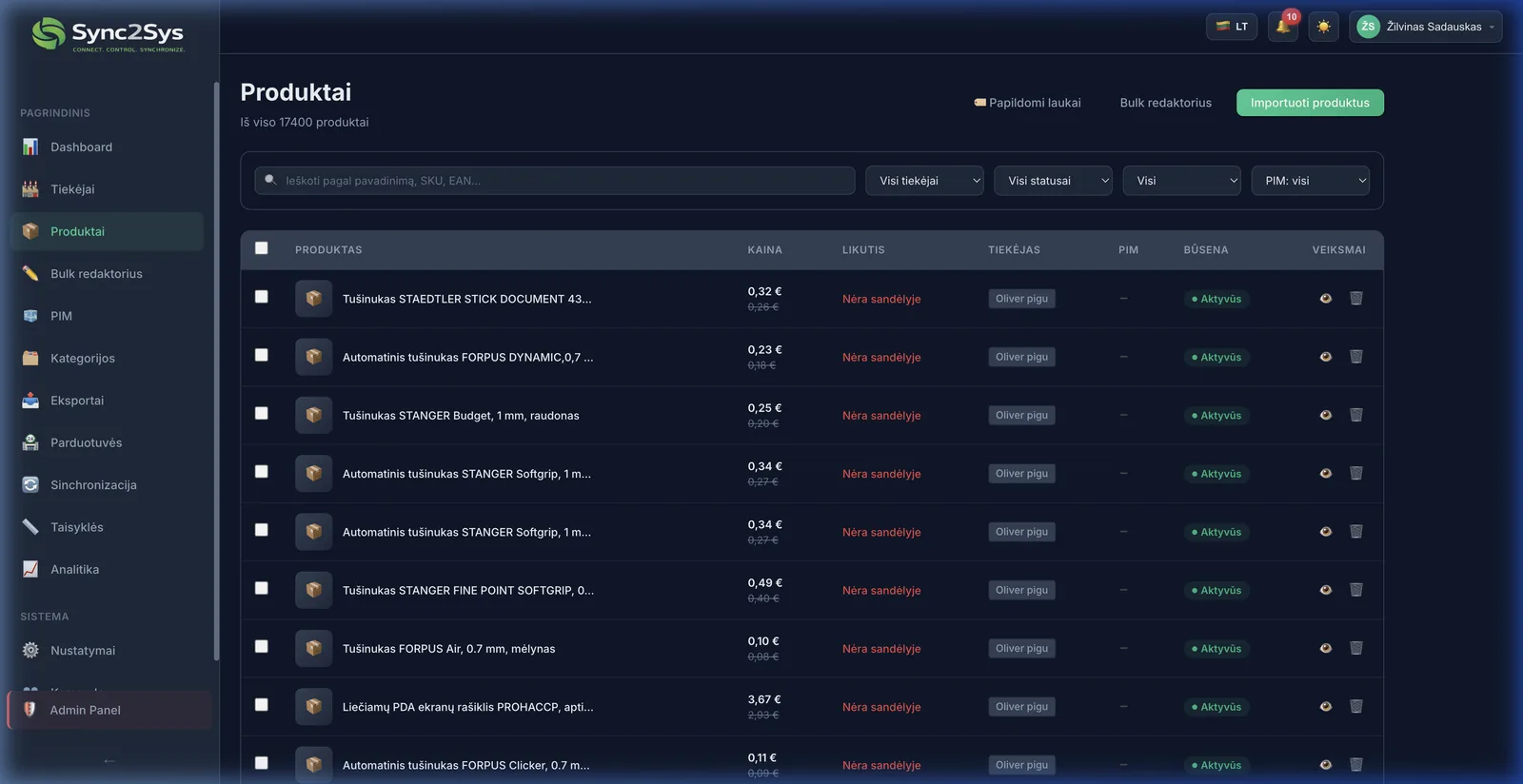
Task: Open Taisyklės in the sidebar
Action: (x=107, y=527)
